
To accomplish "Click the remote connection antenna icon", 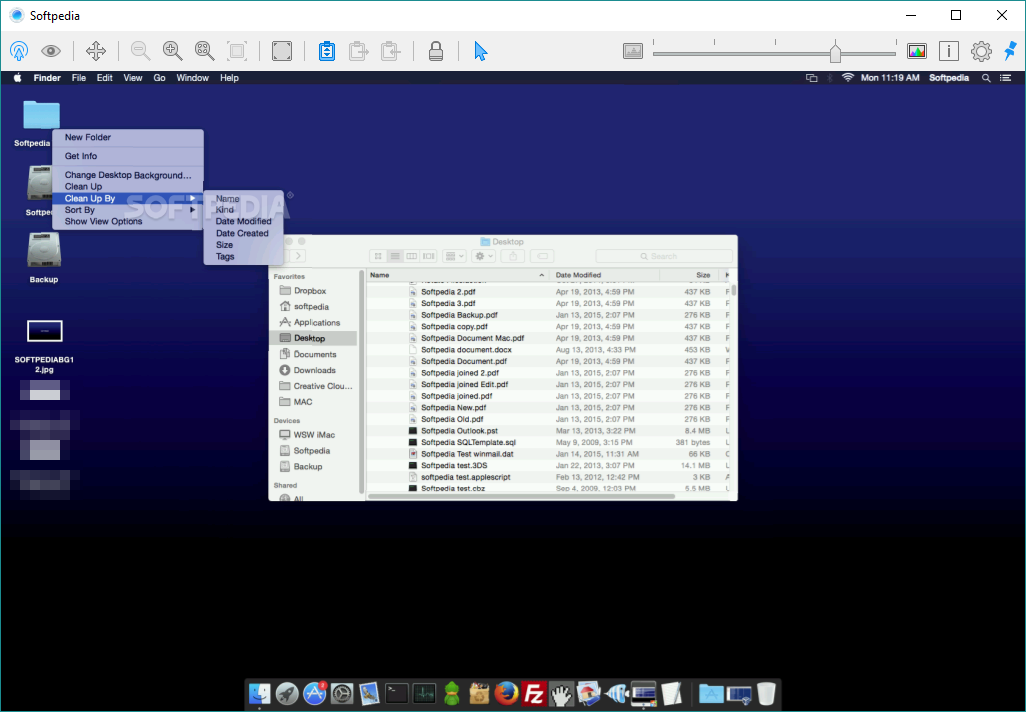I will pos(19,50).
